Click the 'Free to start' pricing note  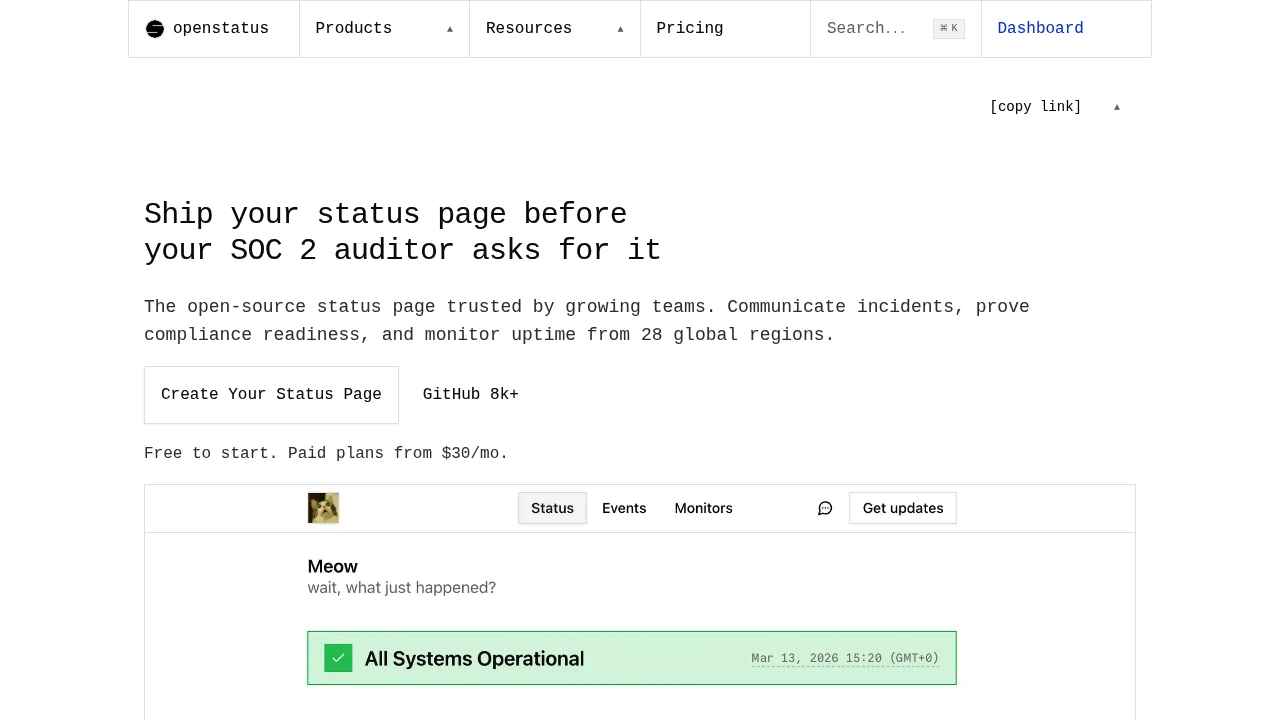[326, 454]
